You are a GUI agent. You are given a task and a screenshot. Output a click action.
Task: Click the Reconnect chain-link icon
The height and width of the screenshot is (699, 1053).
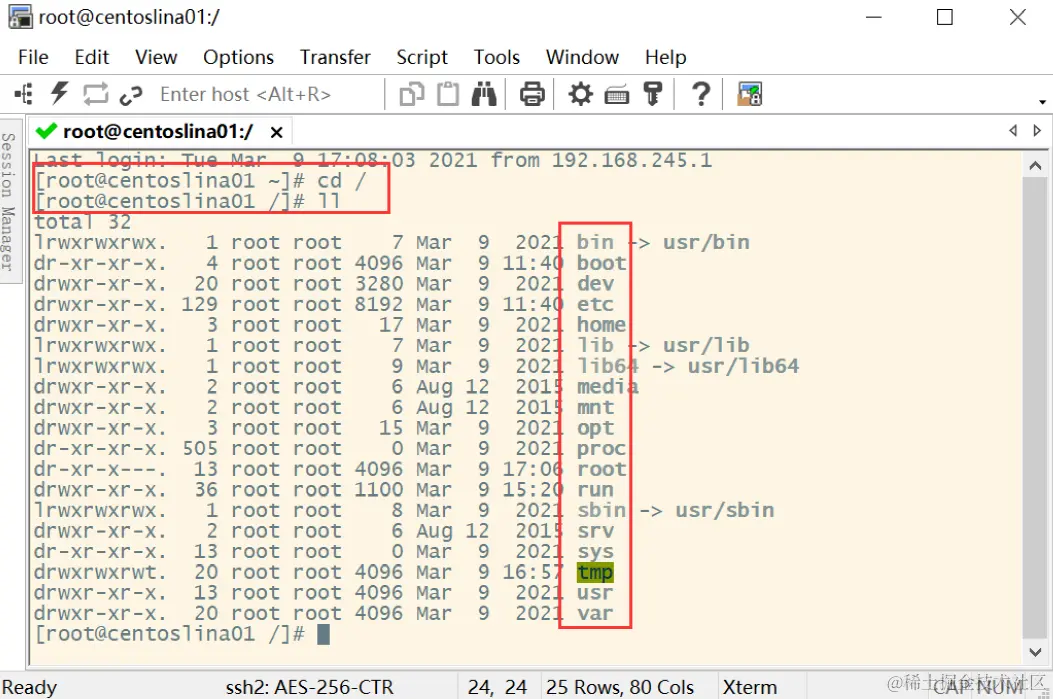tap(131, 95)
